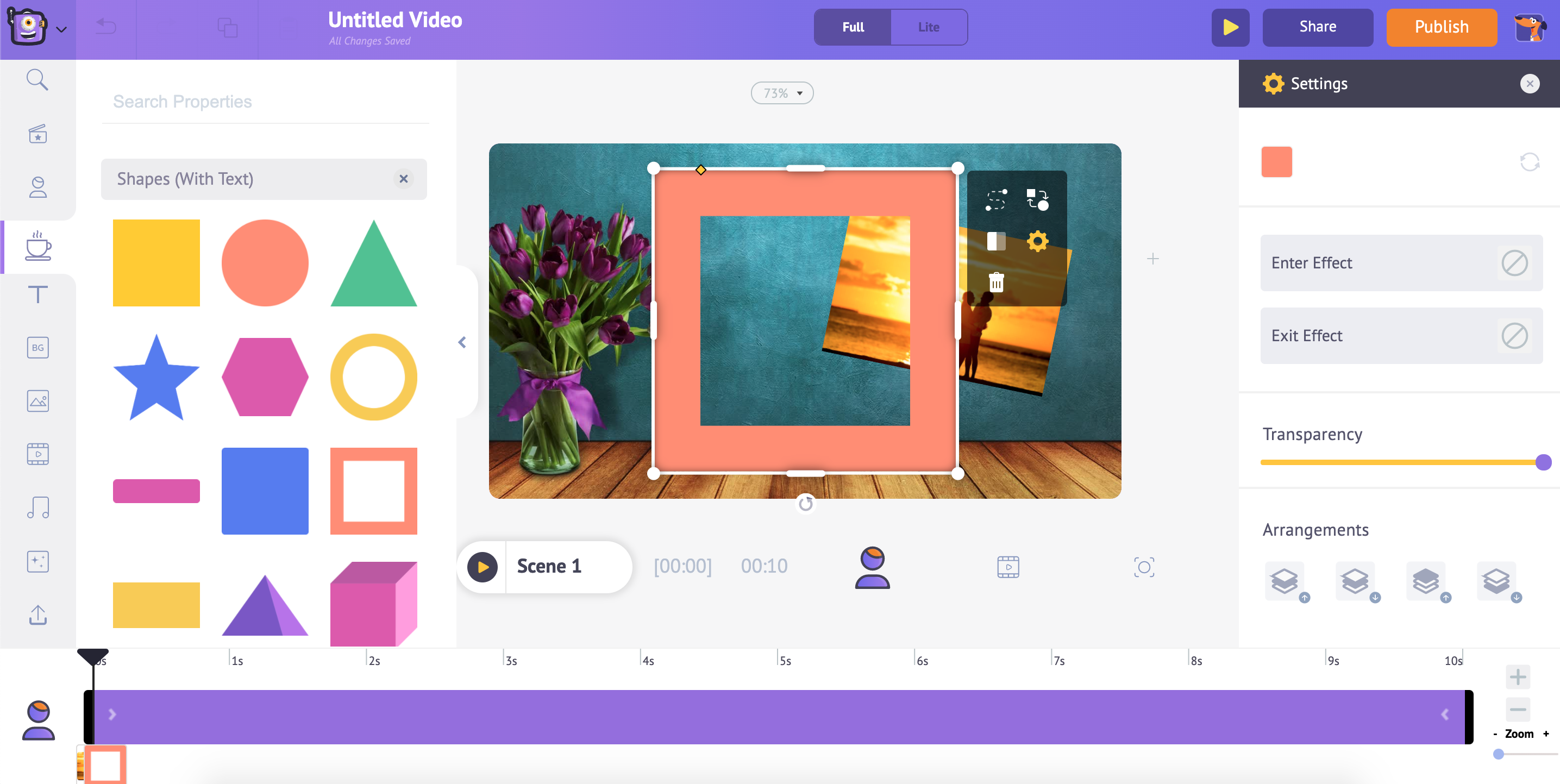Click the zoom percentage dropdown at 73%
Screen dimensions: 1560x784
coord(783,92)
